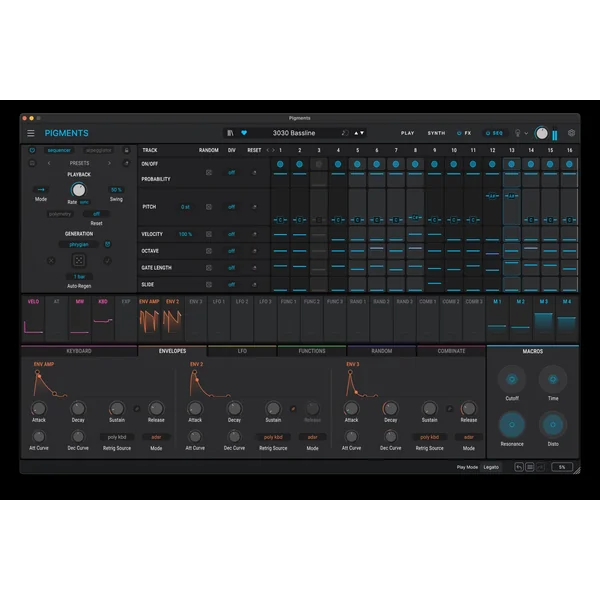Toggle step 1 on/off circle
The height and width of the screenshot is (600, 600).
click(x=280, y=164)
